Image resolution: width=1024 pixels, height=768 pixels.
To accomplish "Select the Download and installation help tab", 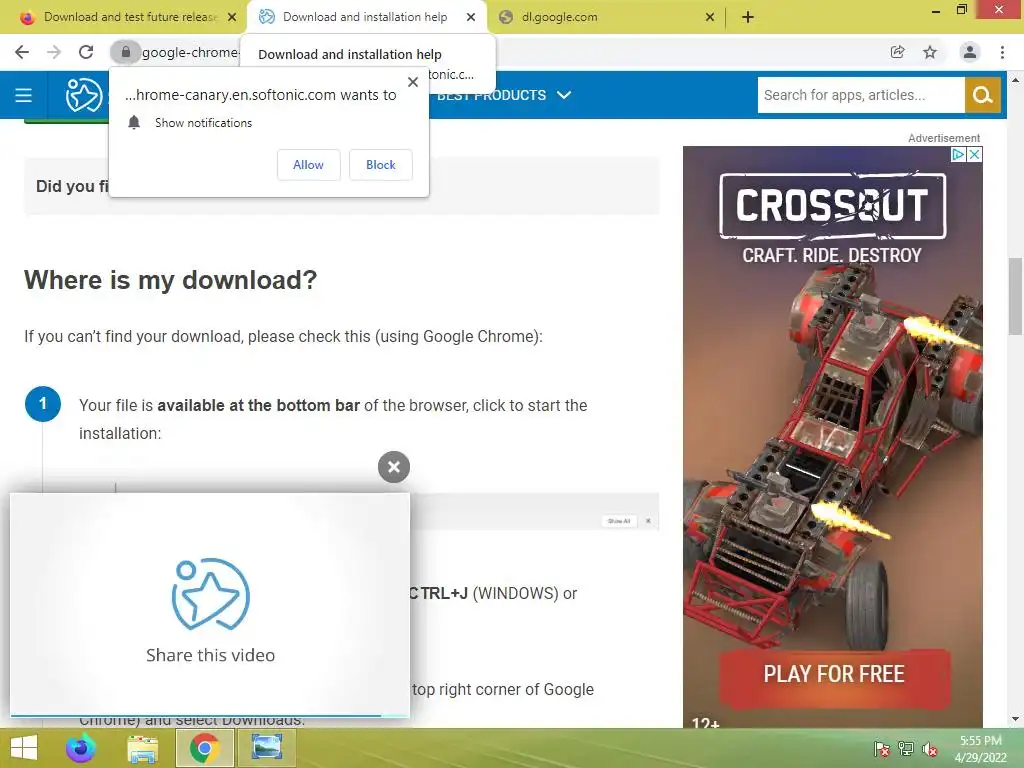I will coord(364,17).
